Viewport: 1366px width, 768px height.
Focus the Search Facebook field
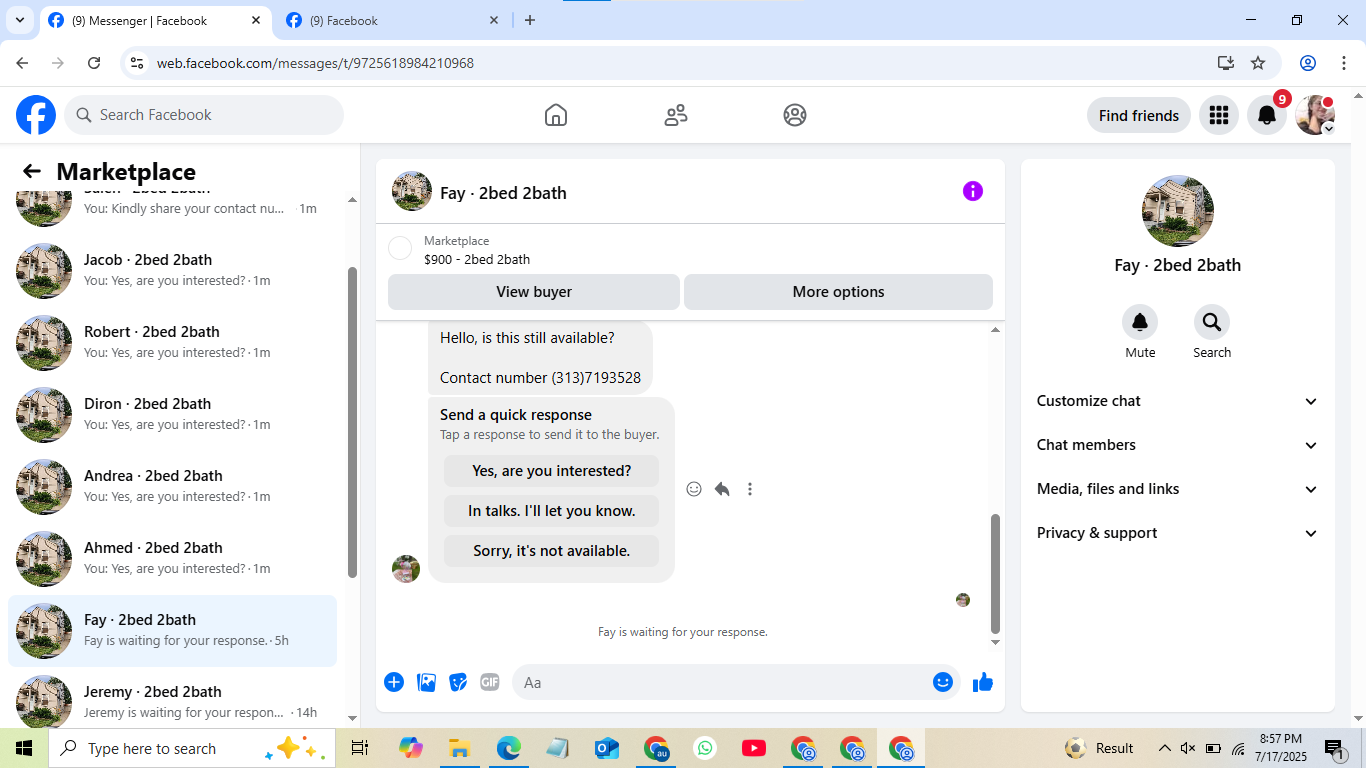(204, 115)
